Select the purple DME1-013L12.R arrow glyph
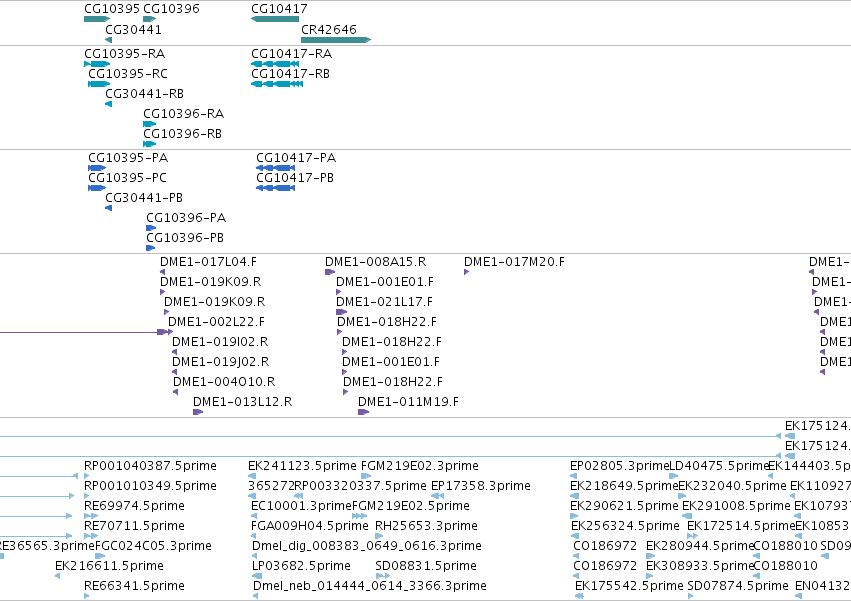This screenshot has width=851, height=601. pyautogui.click(x=198, y=413)
